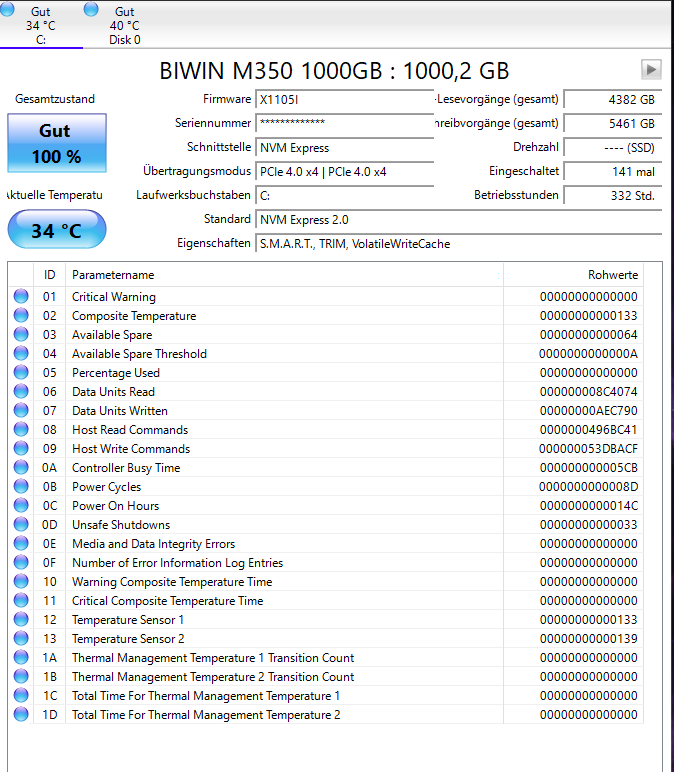Click raw value 000000053DBACF
The height and width of the screenshot is (772, 674).
(x=588, y=449)
